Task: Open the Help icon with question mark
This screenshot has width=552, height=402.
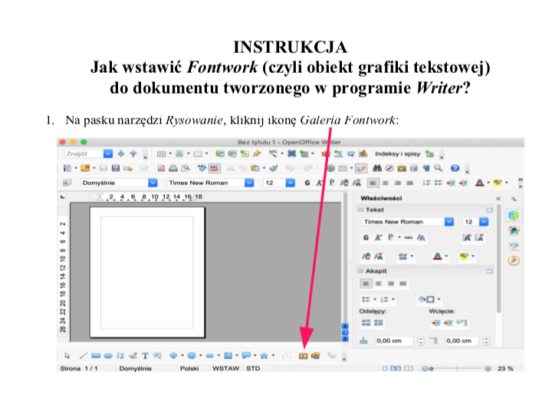Action: pyautogui.click(x=455, y=168)
